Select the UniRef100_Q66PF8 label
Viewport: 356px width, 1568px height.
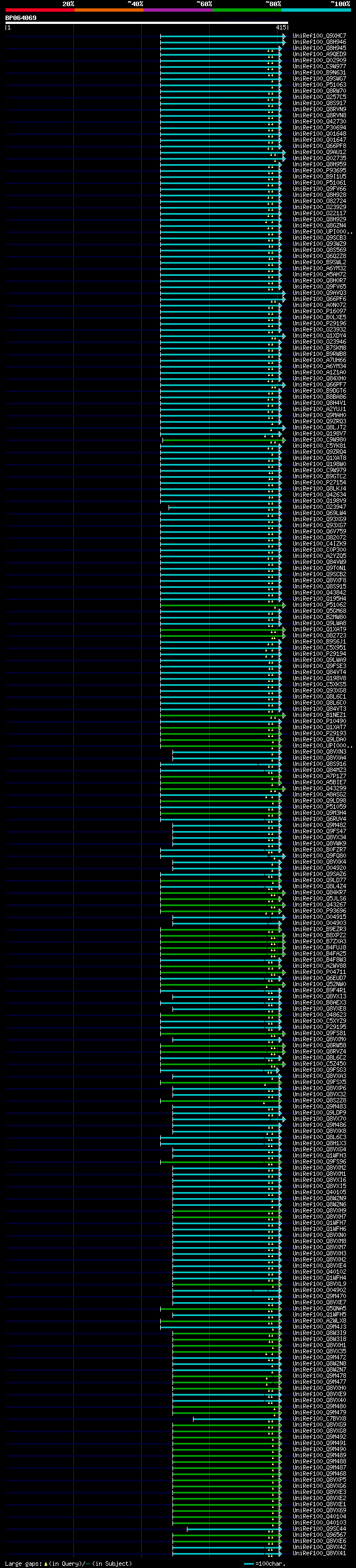[319, 146]
